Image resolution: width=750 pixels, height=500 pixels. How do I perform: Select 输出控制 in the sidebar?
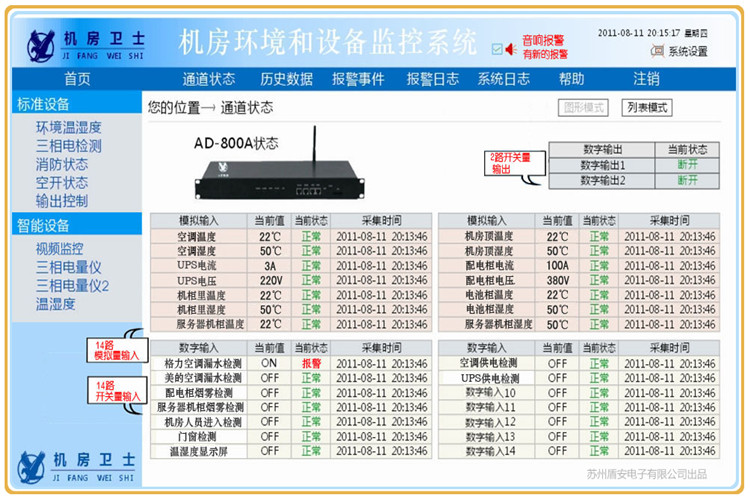pos(62,200)
